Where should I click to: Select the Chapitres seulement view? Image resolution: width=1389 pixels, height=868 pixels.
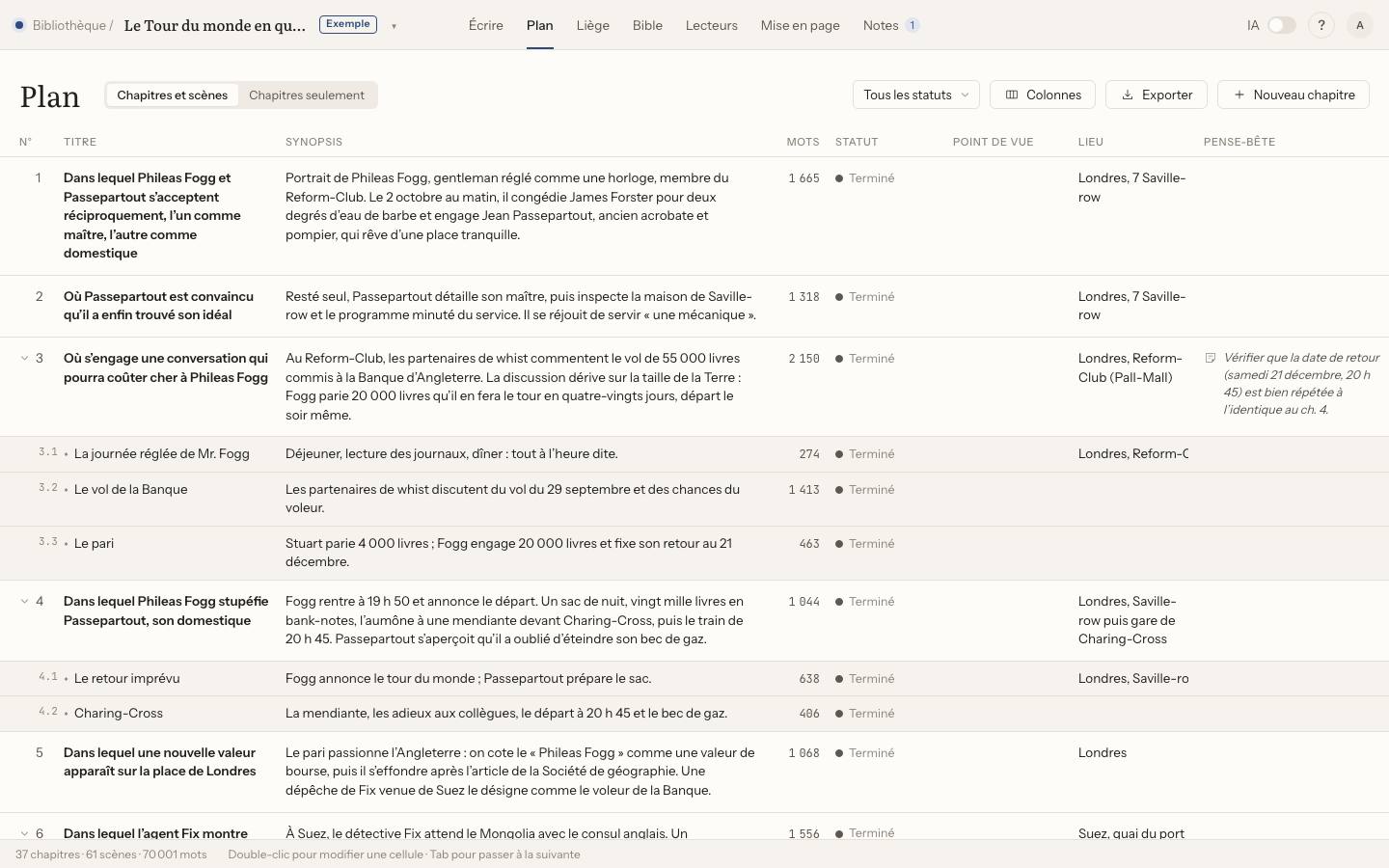pos(307,95)
